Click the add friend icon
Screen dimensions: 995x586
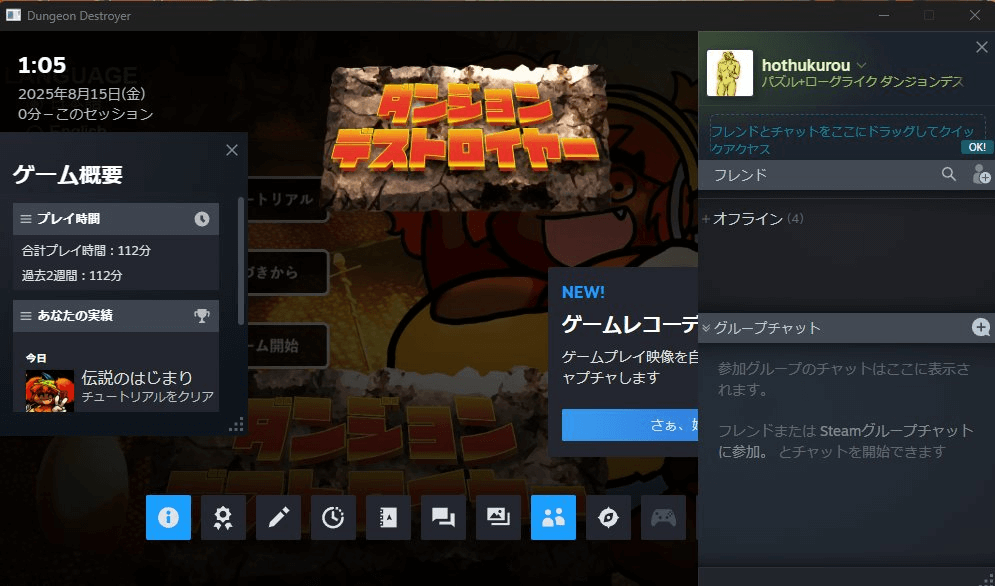[x=981, y=174]
